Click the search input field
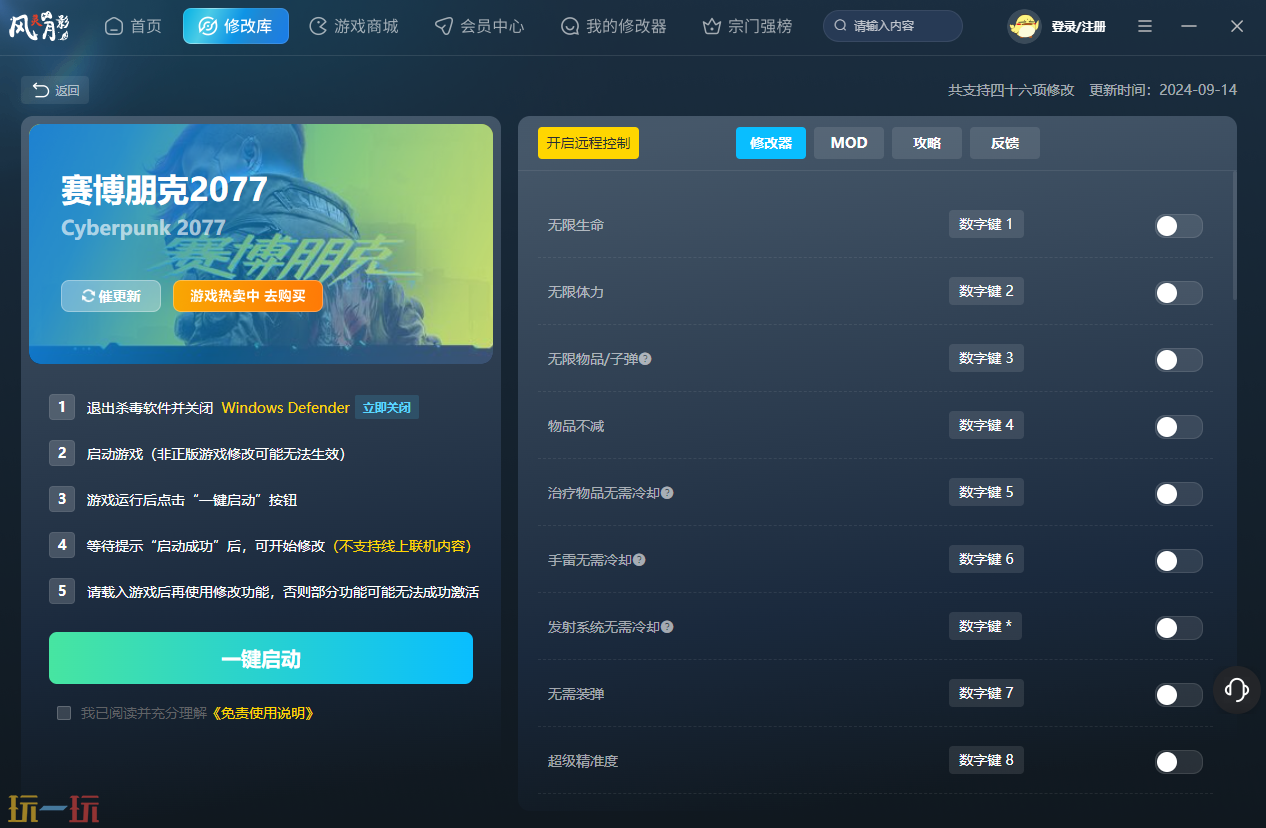The image size is (1266, 828). [x=893, y=26]
